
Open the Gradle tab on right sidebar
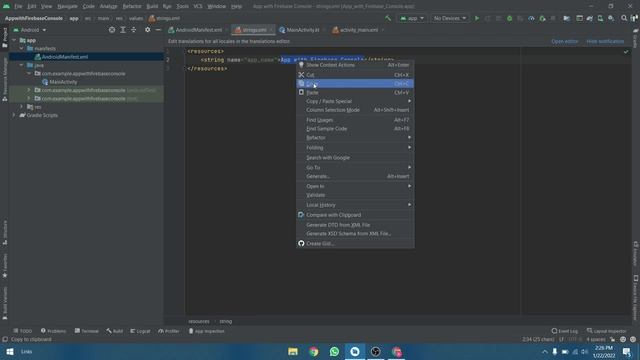pyautogui.click(x=635, y=38)
